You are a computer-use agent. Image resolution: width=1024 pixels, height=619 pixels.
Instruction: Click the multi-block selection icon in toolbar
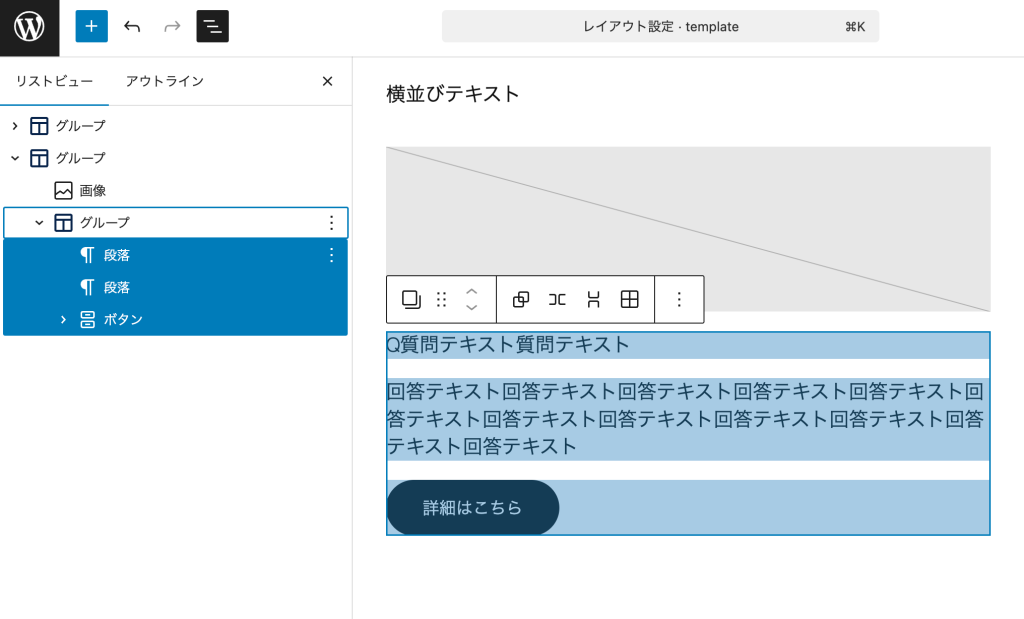point(411,299)
